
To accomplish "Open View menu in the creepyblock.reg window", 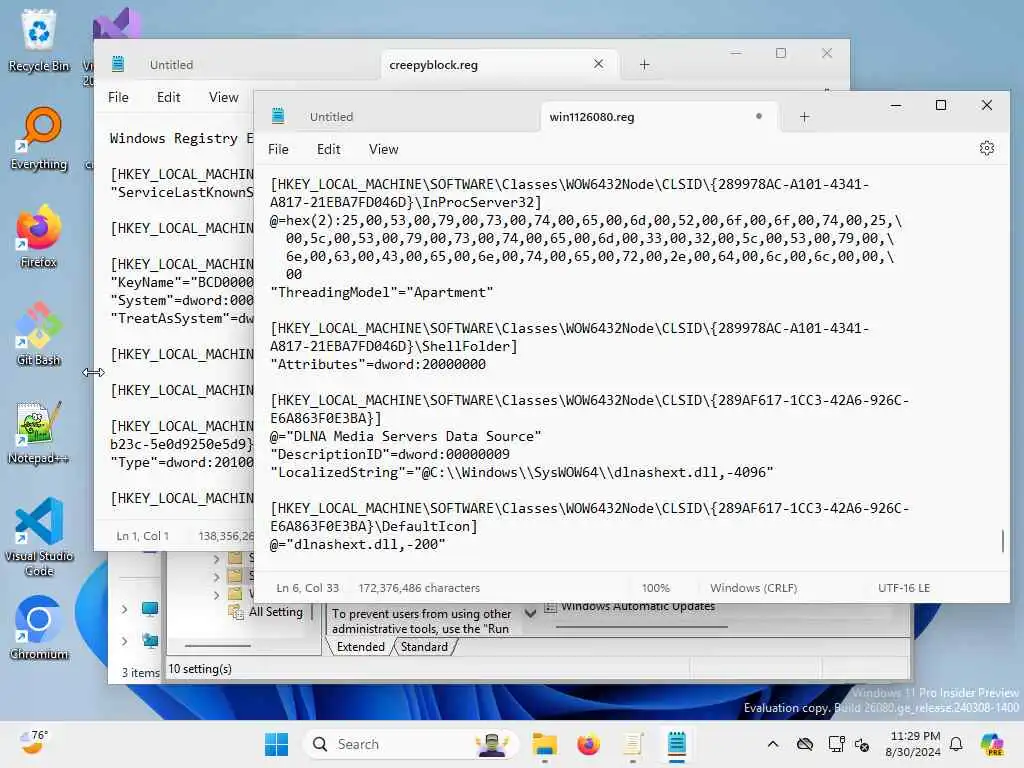I will [x=223, y=97].
